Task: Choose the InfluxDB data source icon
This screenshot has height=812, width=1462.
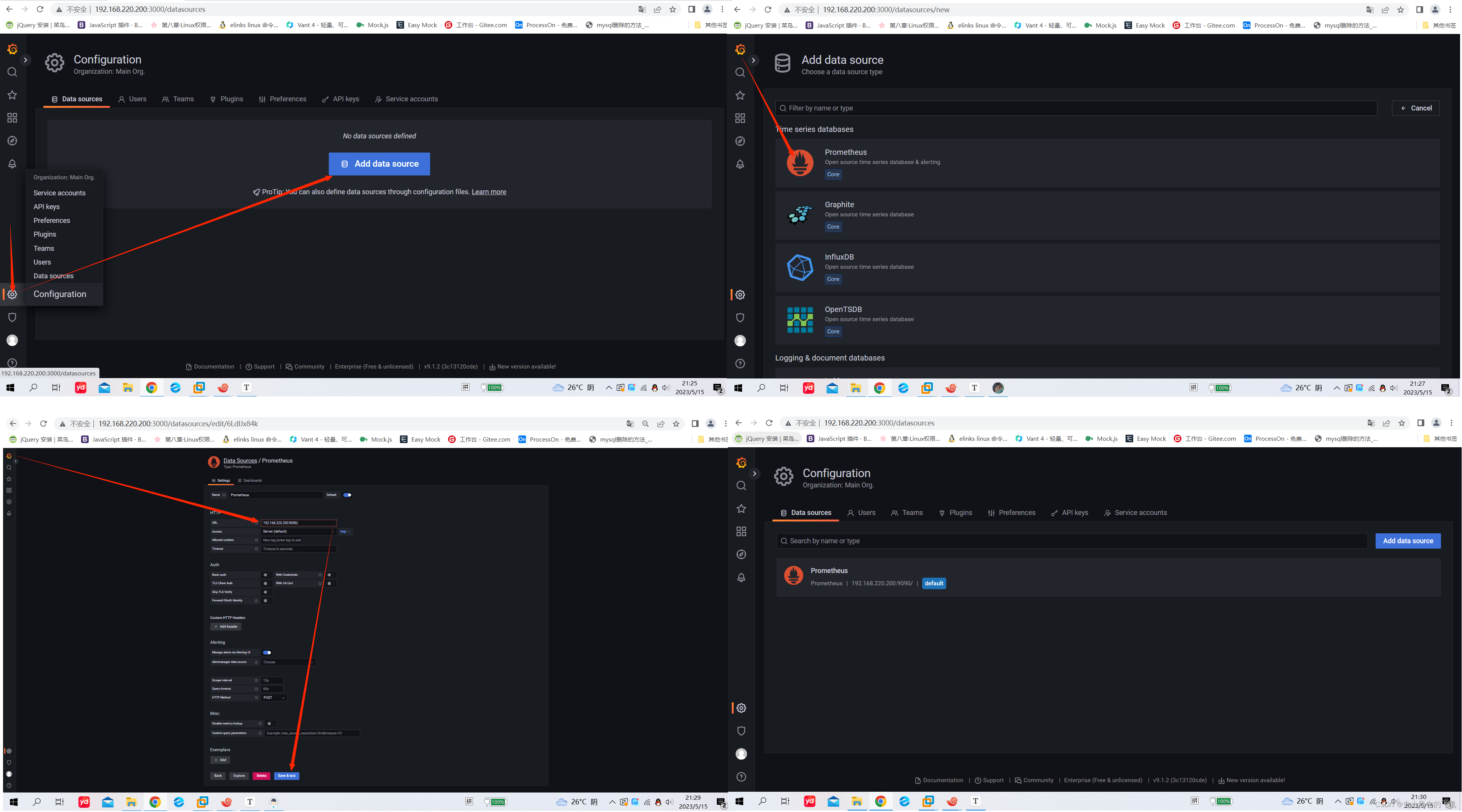Action: coord(800,267)
